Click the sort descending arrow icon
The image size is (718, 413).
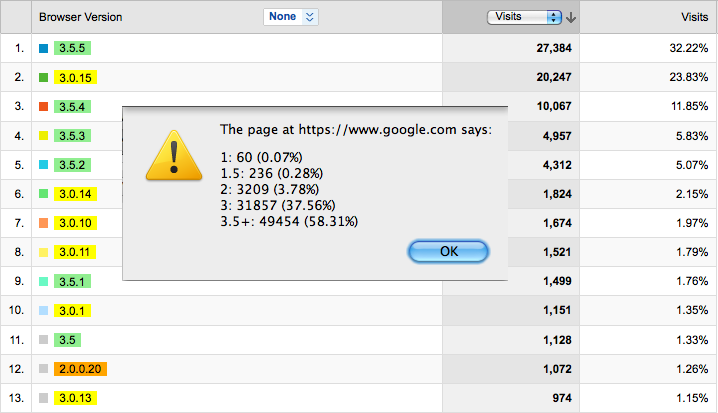pyautogui.click(x=571, y=17)
